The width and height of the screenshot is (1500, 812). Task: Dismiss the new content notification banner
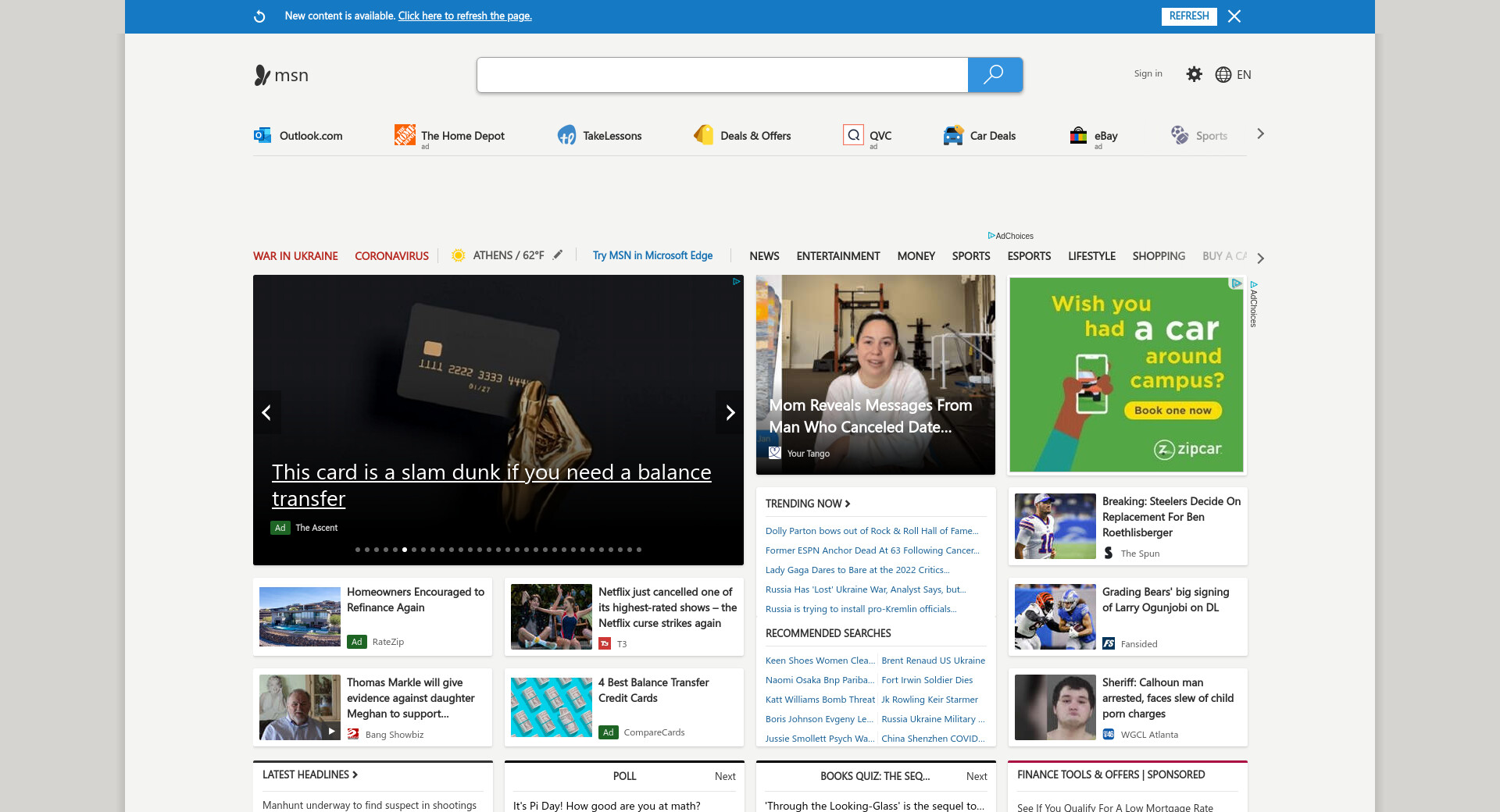[x=1234, y=16]
